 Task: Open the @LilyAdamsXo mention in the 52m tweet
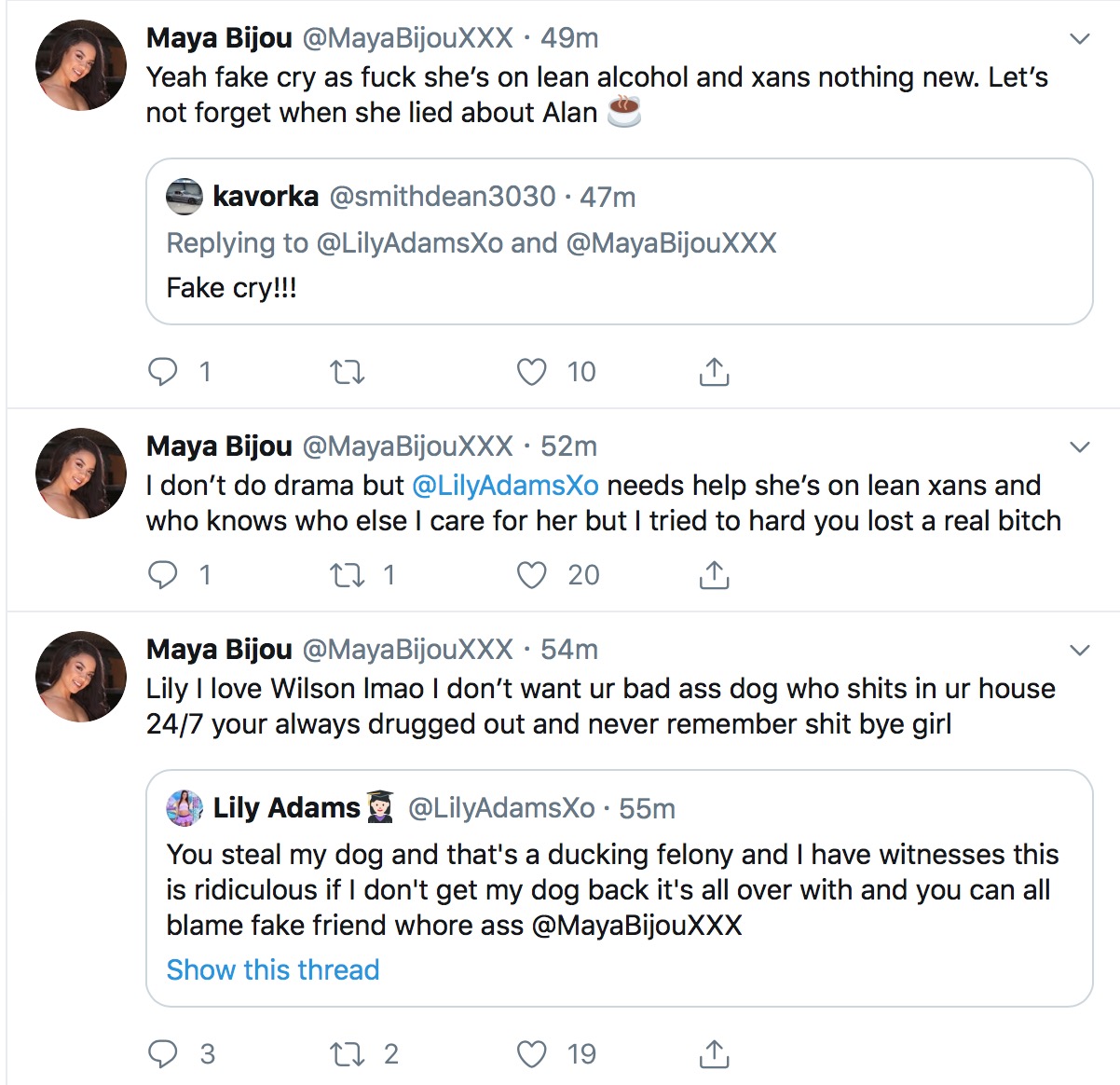coord(508,485)
